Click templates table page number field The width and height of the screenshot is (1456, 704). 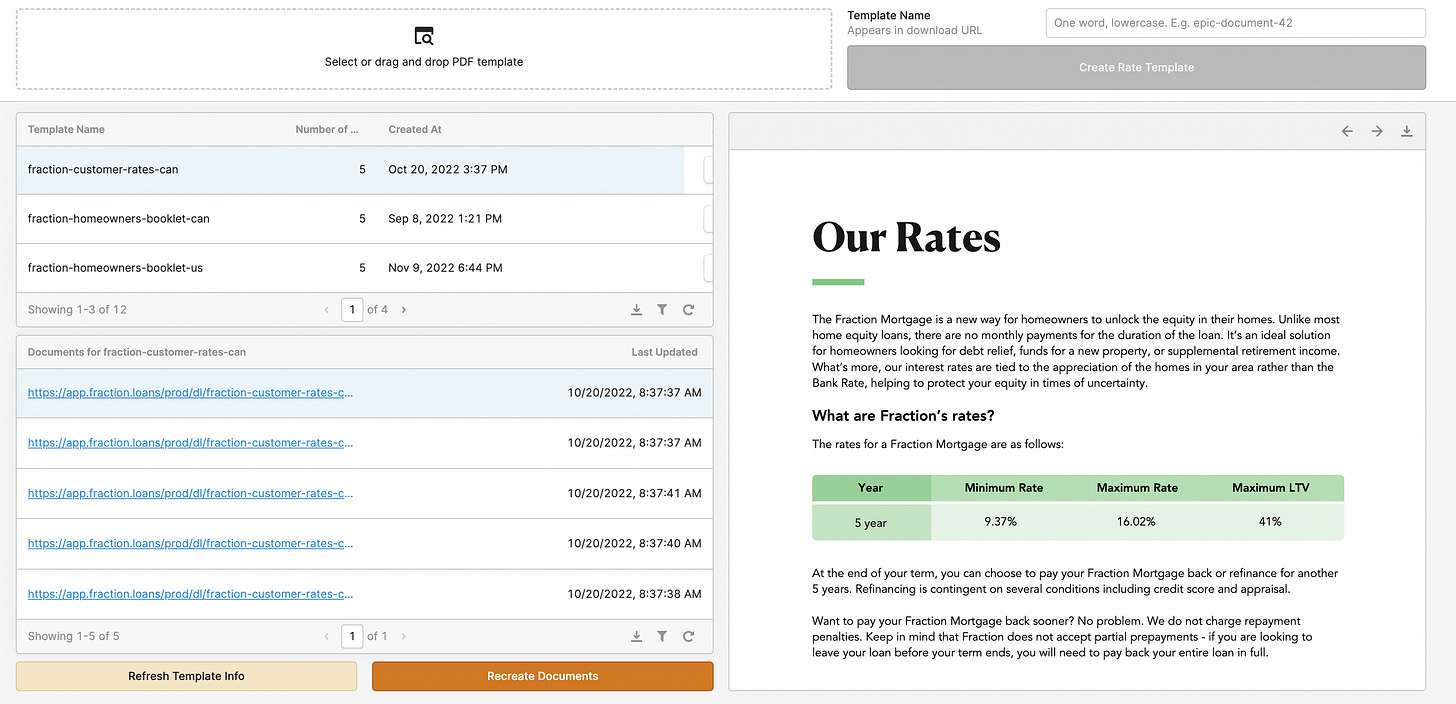[352, 310]
